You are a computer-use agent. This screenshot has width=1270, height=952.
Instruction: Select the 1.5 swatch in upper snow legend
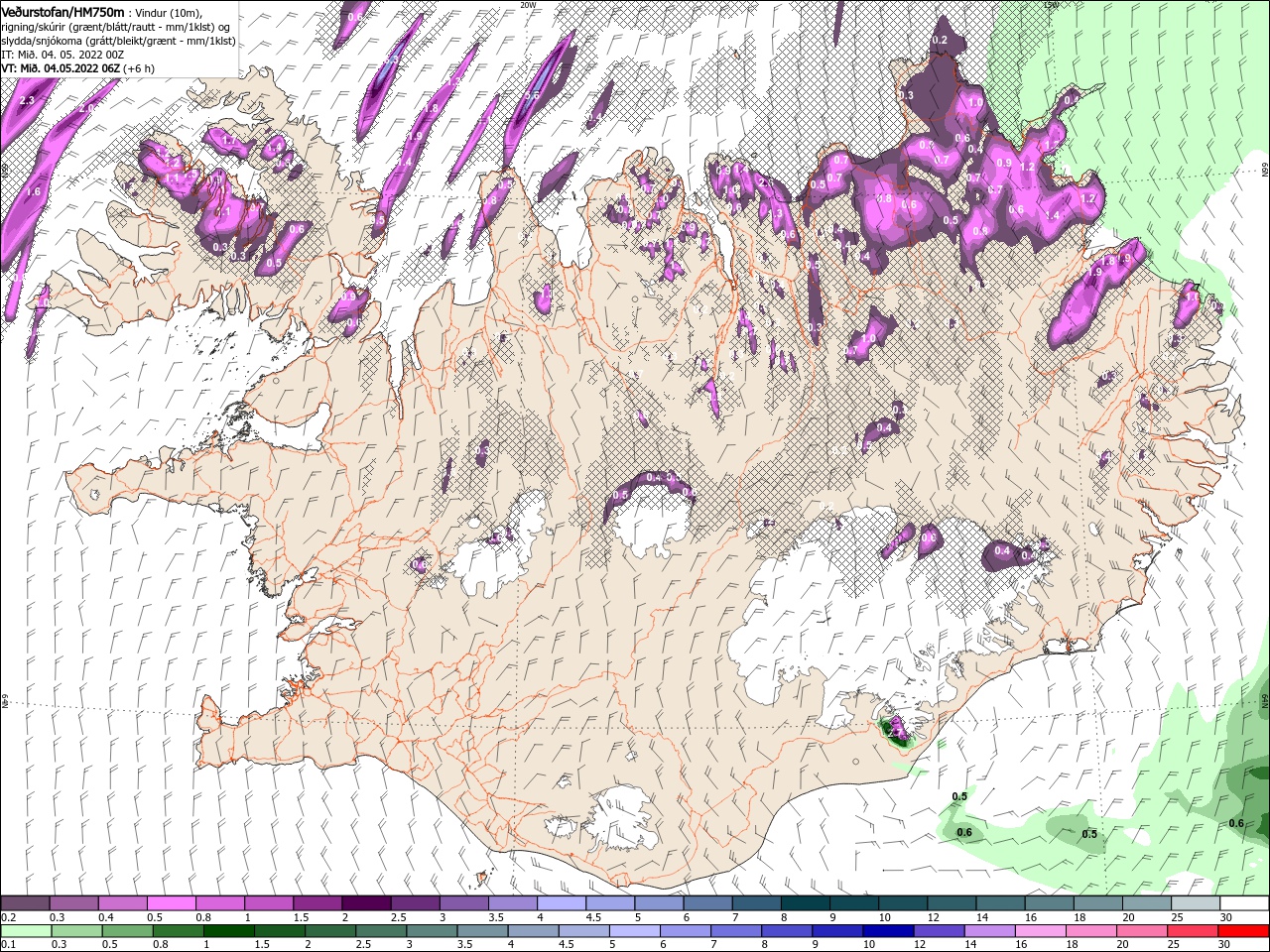pos(317,903)
